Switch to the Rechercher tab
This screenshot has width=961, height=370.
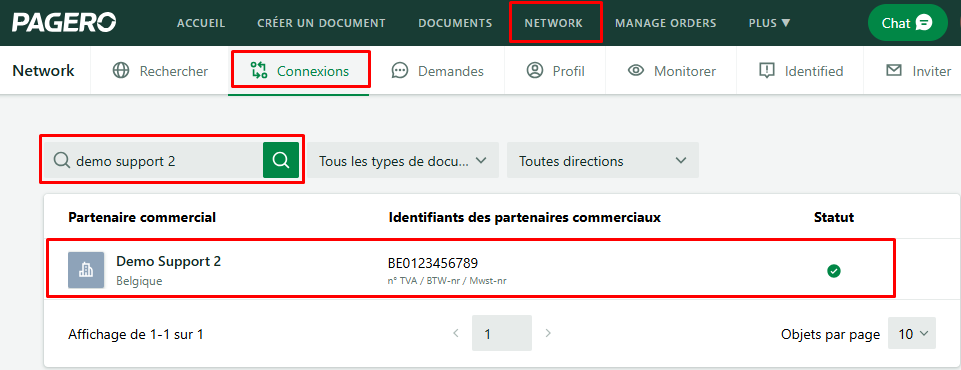coord(161,71)
